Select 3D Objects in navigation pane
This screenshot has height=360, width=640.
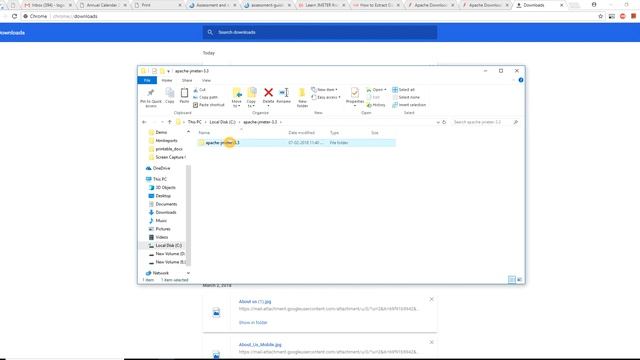point(162,187)
